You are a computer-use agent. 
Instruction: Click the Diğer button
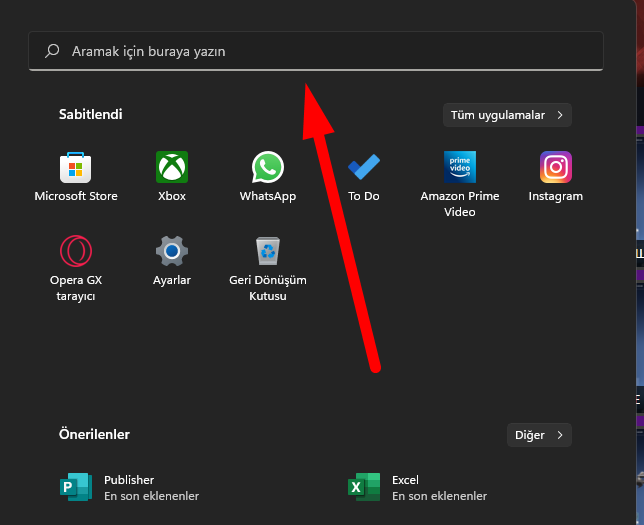(x=539, y=435)
